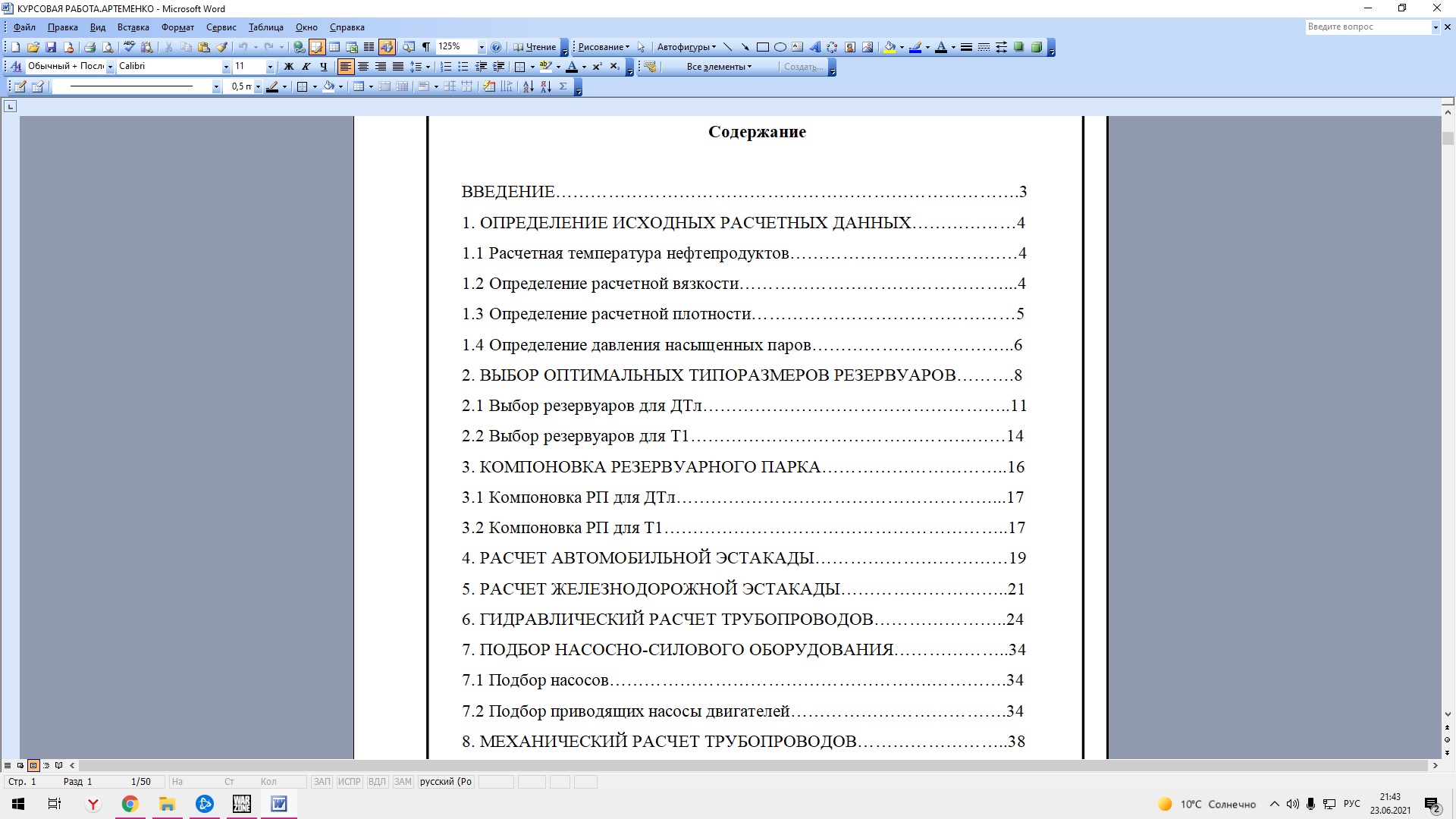1456x819 pixels.
Task: Open the Формат menu
Action: point(177,27)
